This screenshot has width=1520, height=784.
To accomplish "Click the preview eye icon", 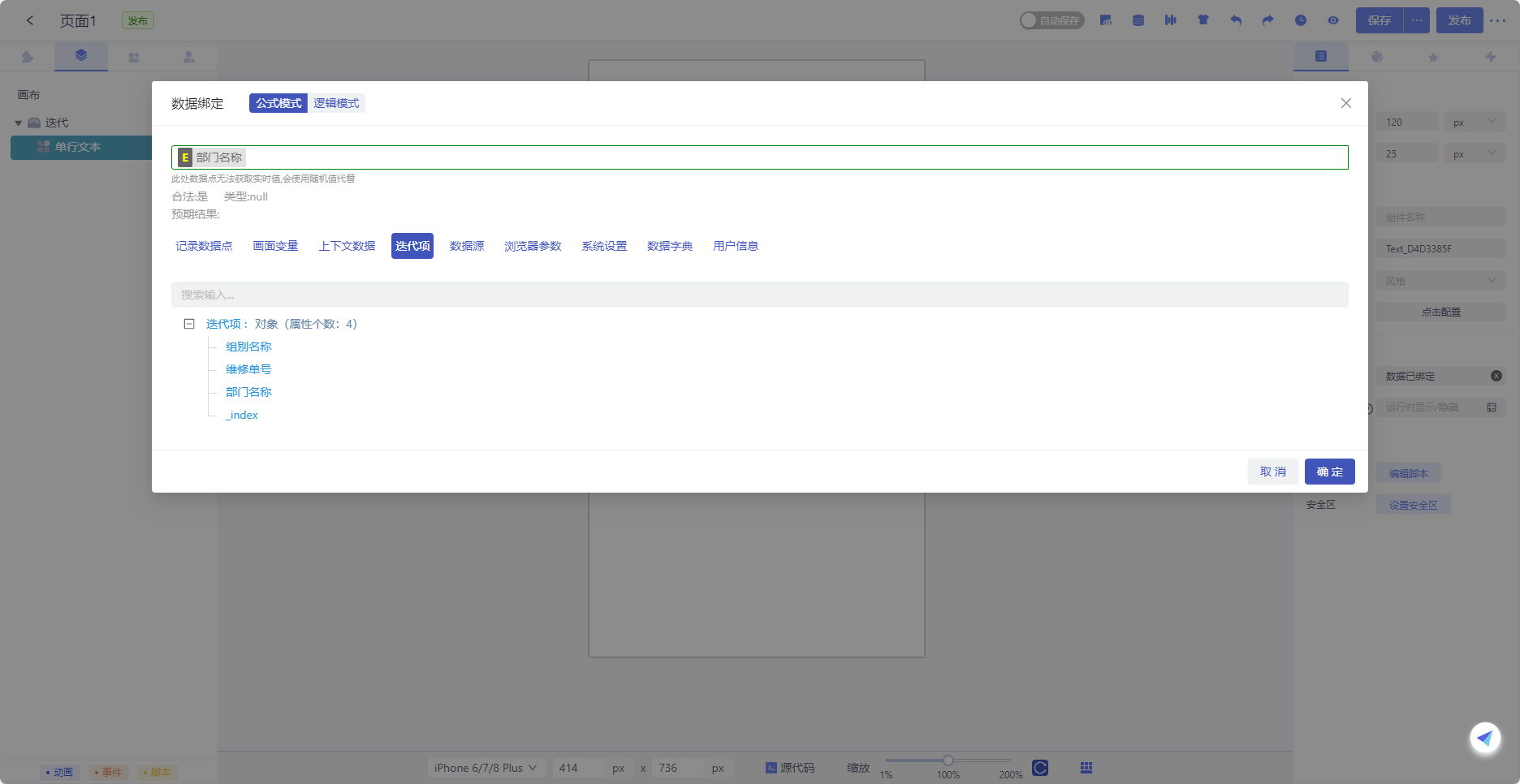I will pyautogui.click(x=1333, y=20).
